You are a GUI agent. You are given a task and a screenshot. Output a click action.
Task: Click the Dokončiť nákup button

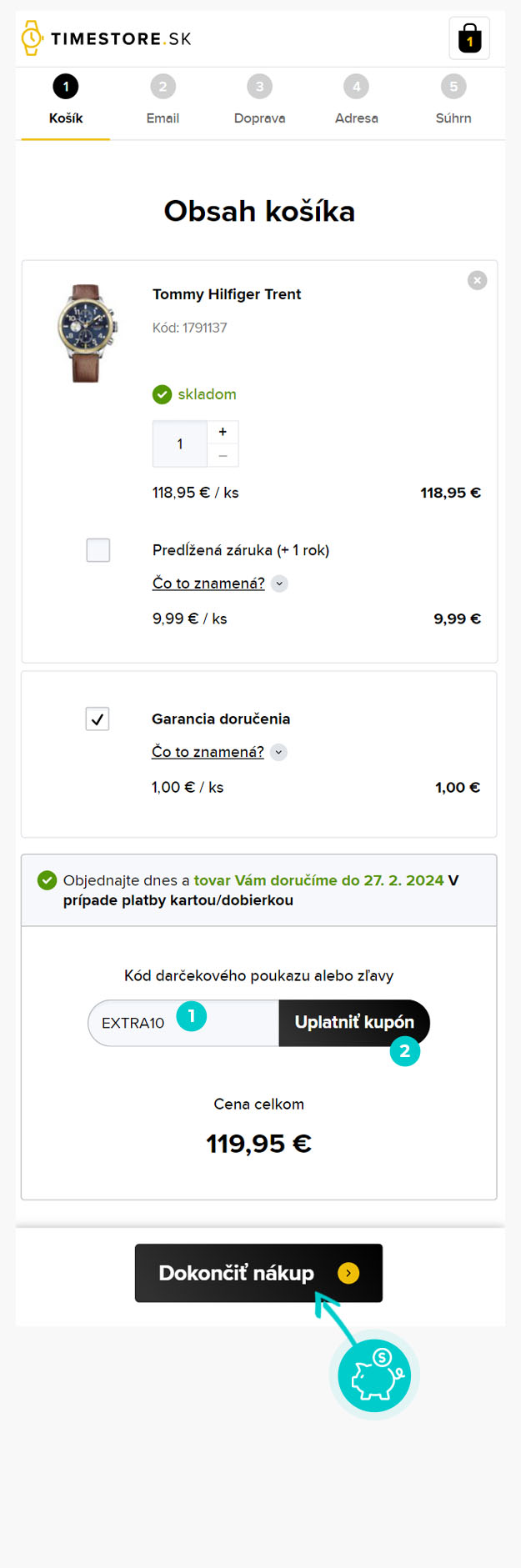(x=258, y=1273)
